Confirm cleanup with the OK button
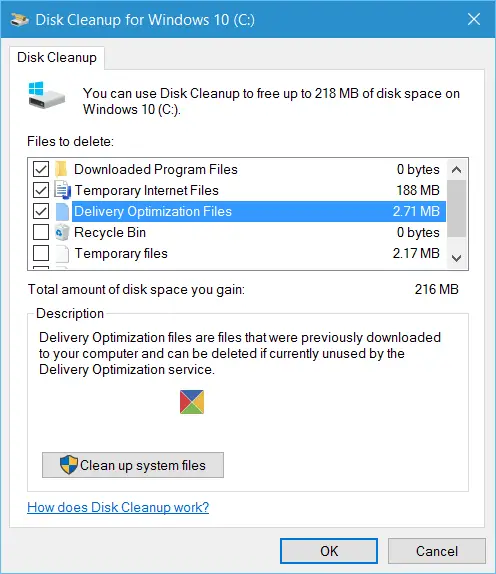This screenshot has width=496, height=574. 329,551
